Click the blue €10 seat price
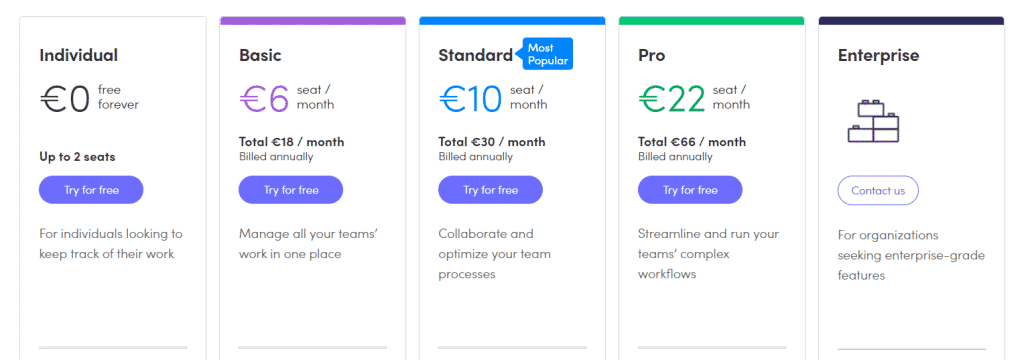Screen dimensions: 1024x360 pyautogui.click(x=470, y=99)
